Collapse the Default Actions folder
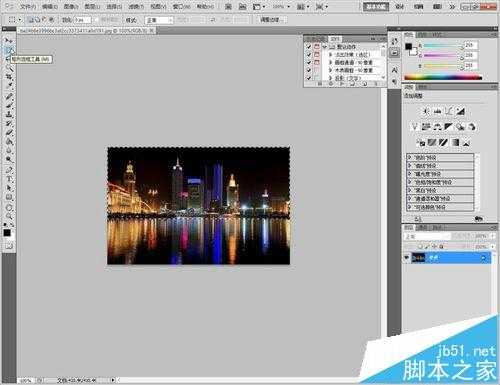 (324, 47)
